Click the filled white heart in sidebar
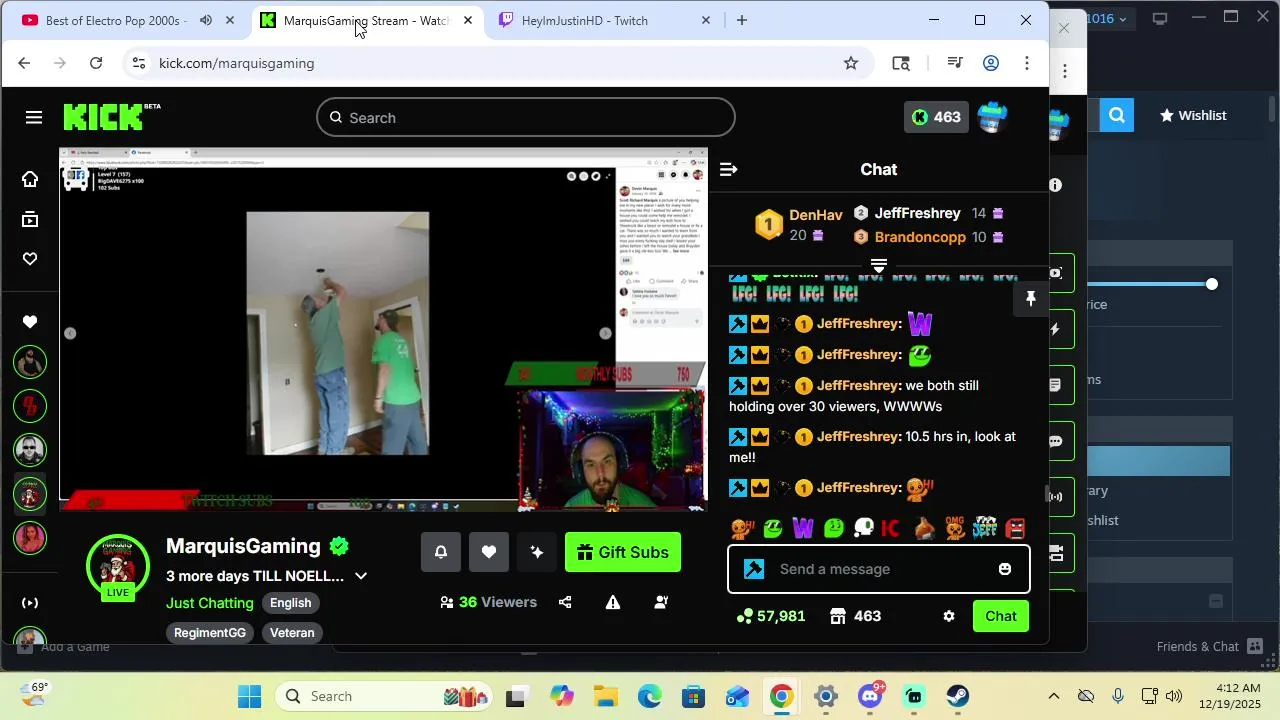This screenshot has width=1280, height=720. pos(30,322)
